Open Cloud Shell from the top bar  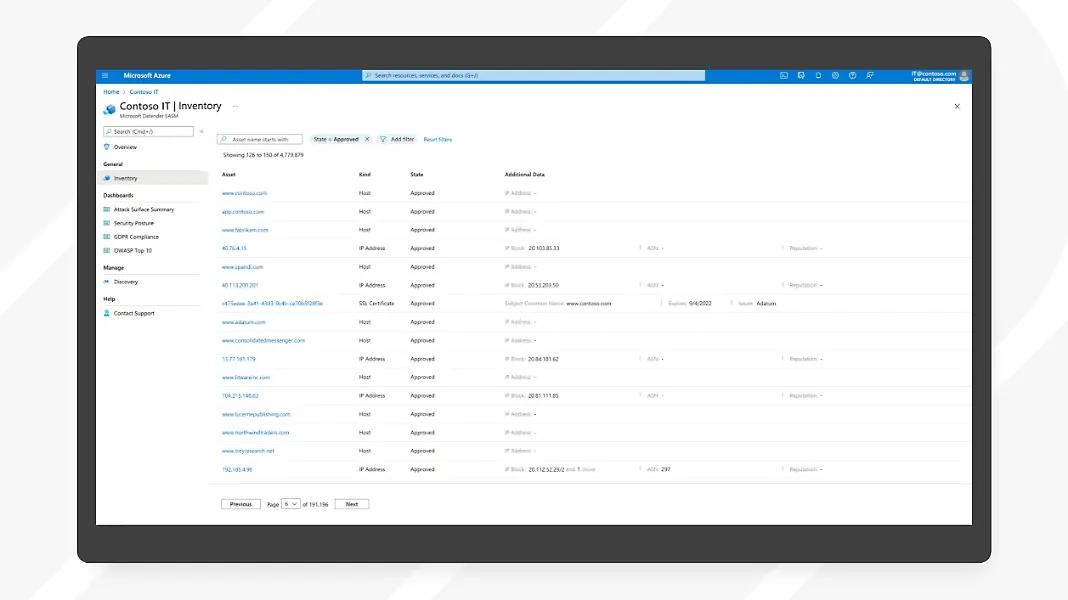[784, 76]
